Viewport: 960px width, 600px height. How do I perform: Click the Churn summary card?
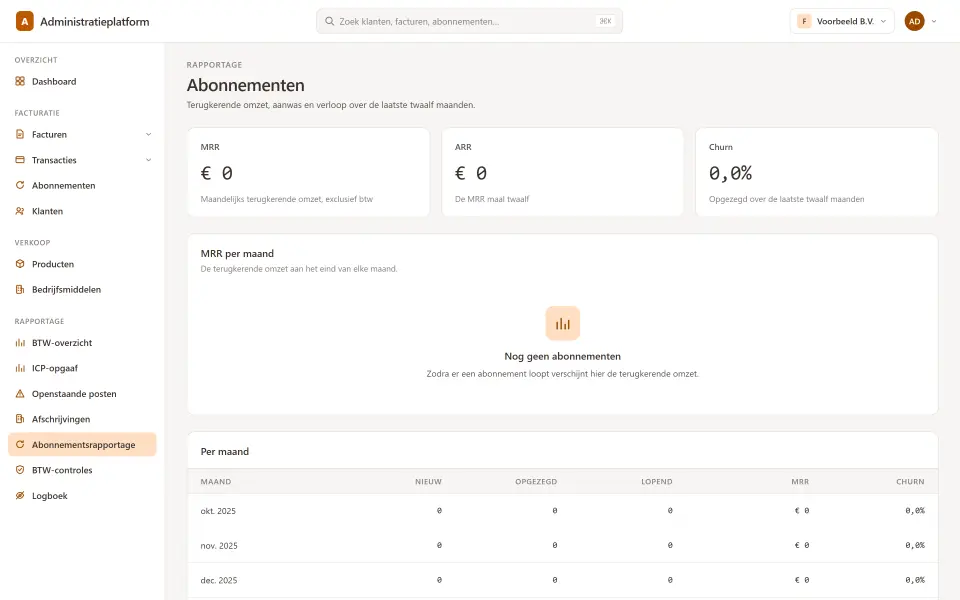[817, 172]
